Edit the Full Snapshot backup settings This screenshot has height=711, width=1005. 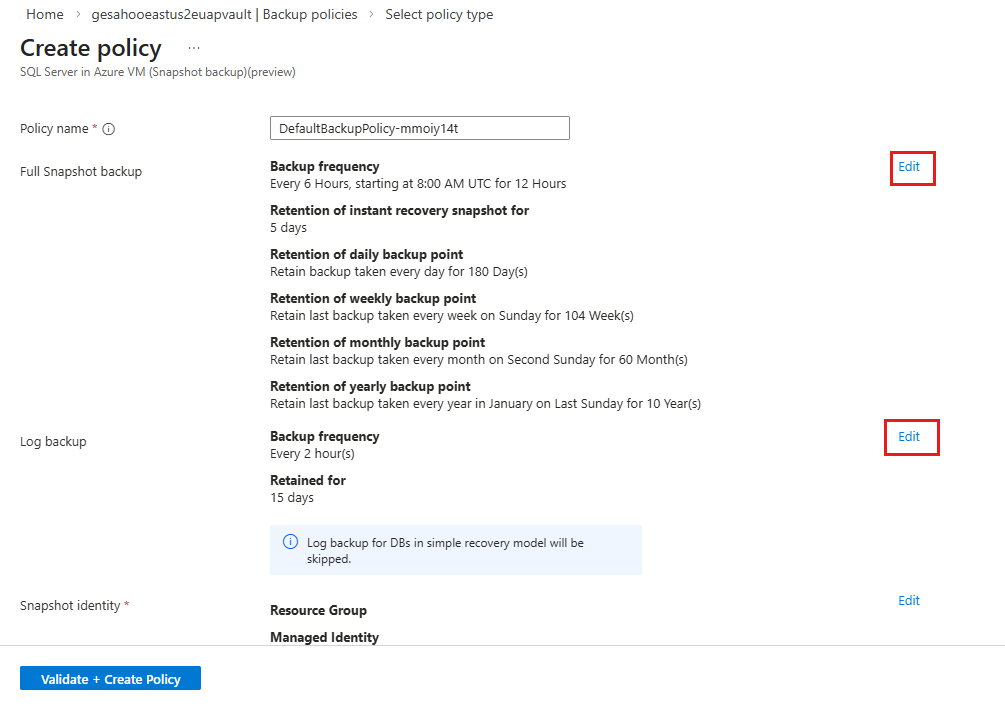(909, 167)
